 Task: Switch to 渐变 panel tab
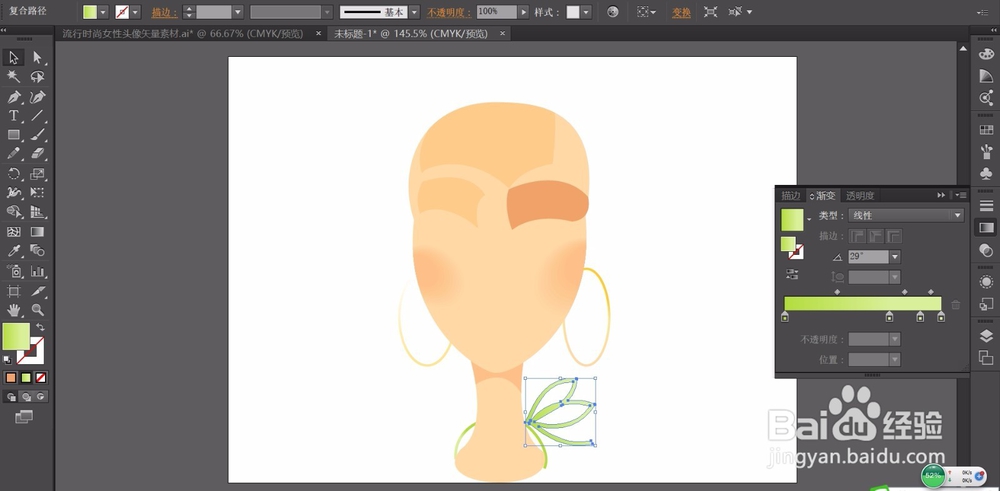[823, 196]
